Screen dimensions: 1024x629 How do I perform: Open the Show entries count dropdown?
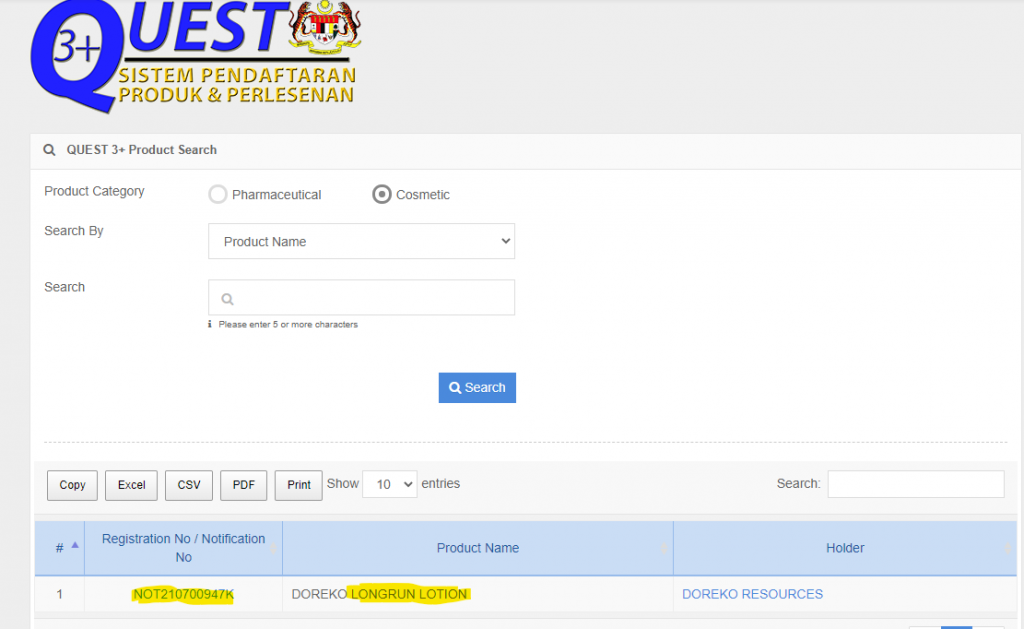pos(389,484)
